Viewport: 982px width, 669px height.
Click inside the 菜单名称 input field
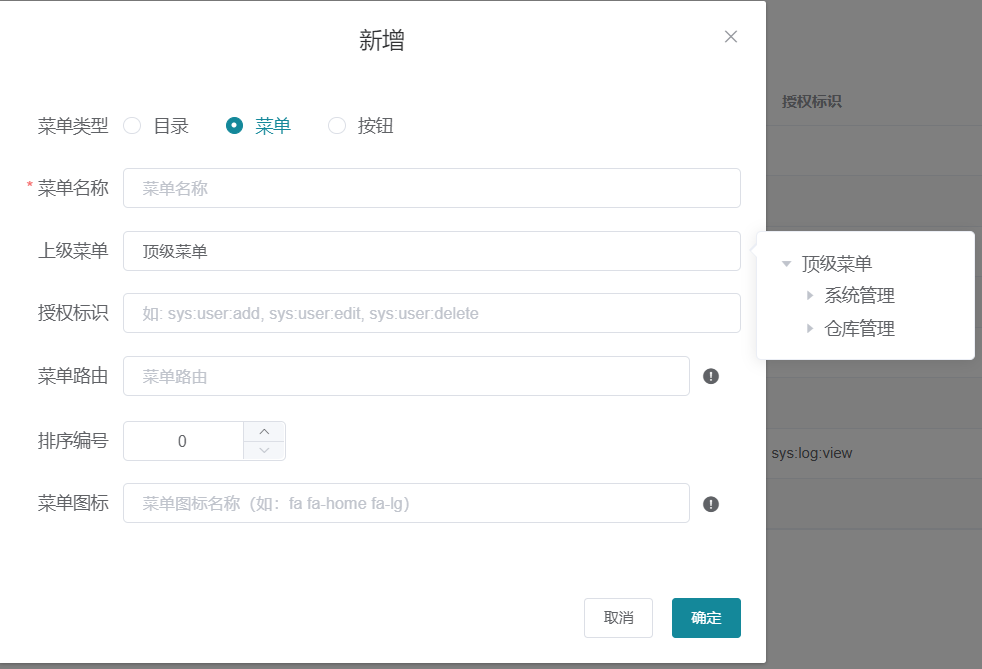[430, 187]
